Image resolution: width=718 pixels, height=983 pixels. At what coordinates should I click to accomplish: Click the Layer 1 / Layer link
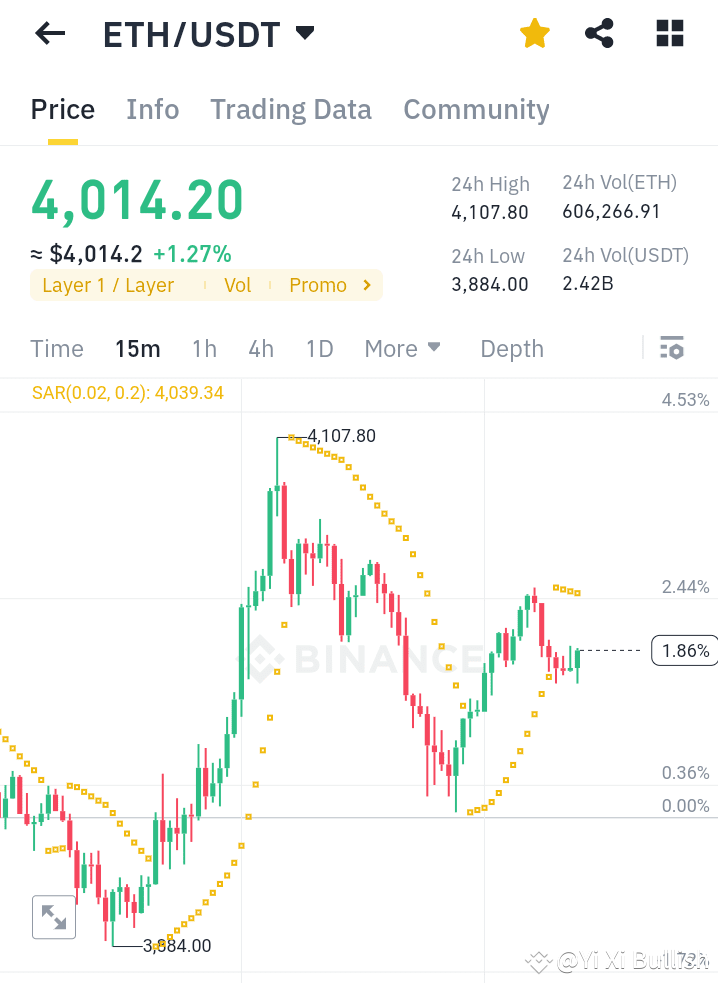(x=107, y=285)
